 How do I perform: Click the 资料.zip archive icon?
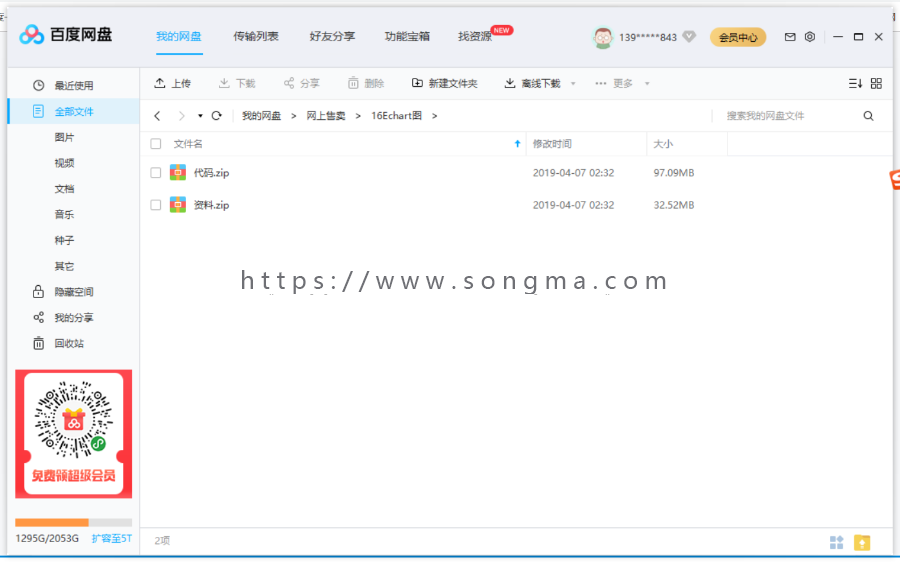[x=178, y=204]
